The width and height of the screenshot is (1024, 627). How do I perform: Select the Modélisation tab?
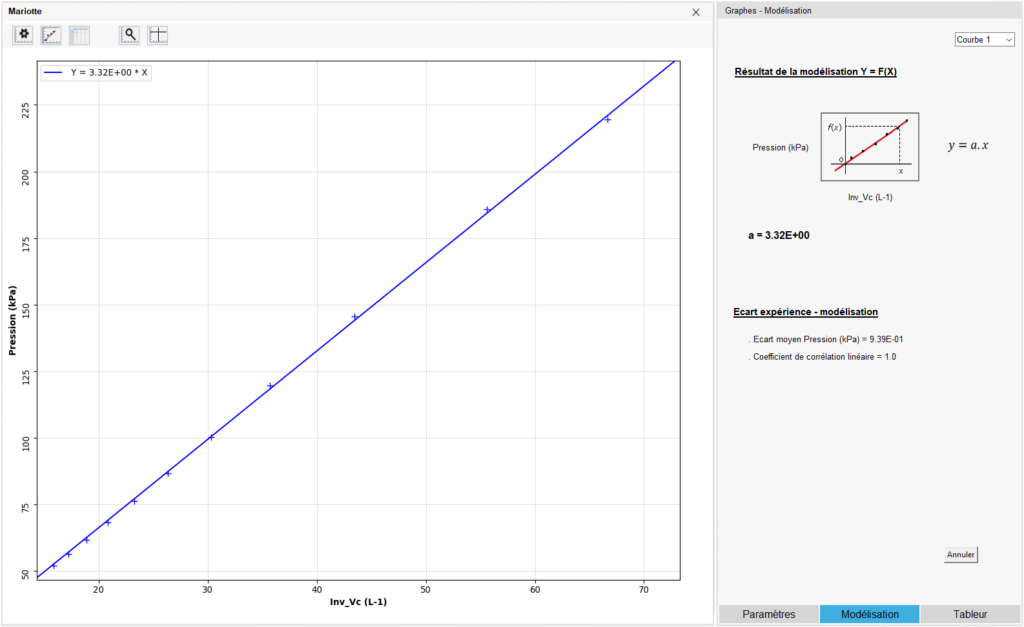point(869,614)
